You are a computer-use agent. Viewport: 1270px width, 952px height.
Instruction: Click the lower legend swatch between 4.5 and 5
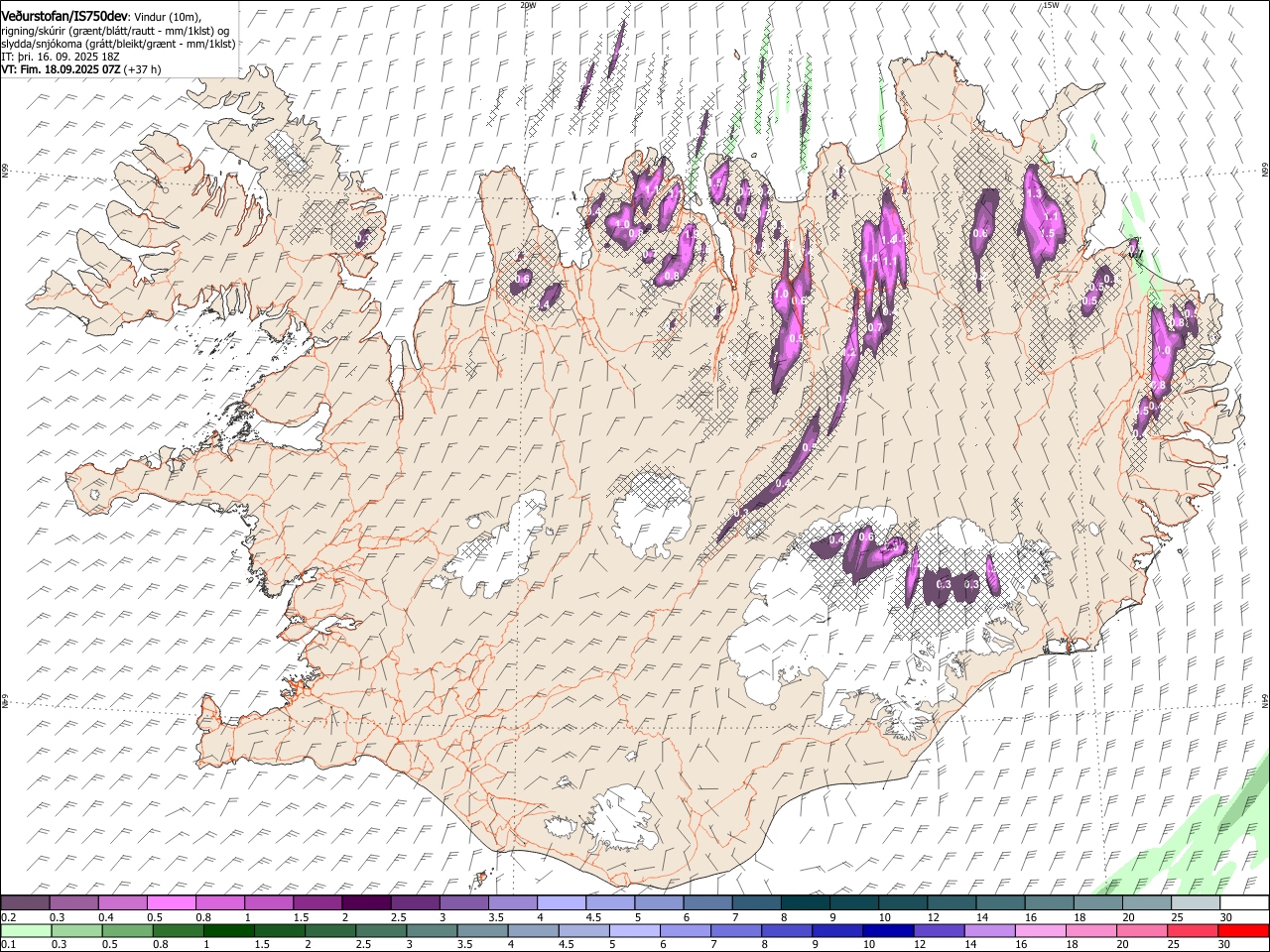coord(584,930)
